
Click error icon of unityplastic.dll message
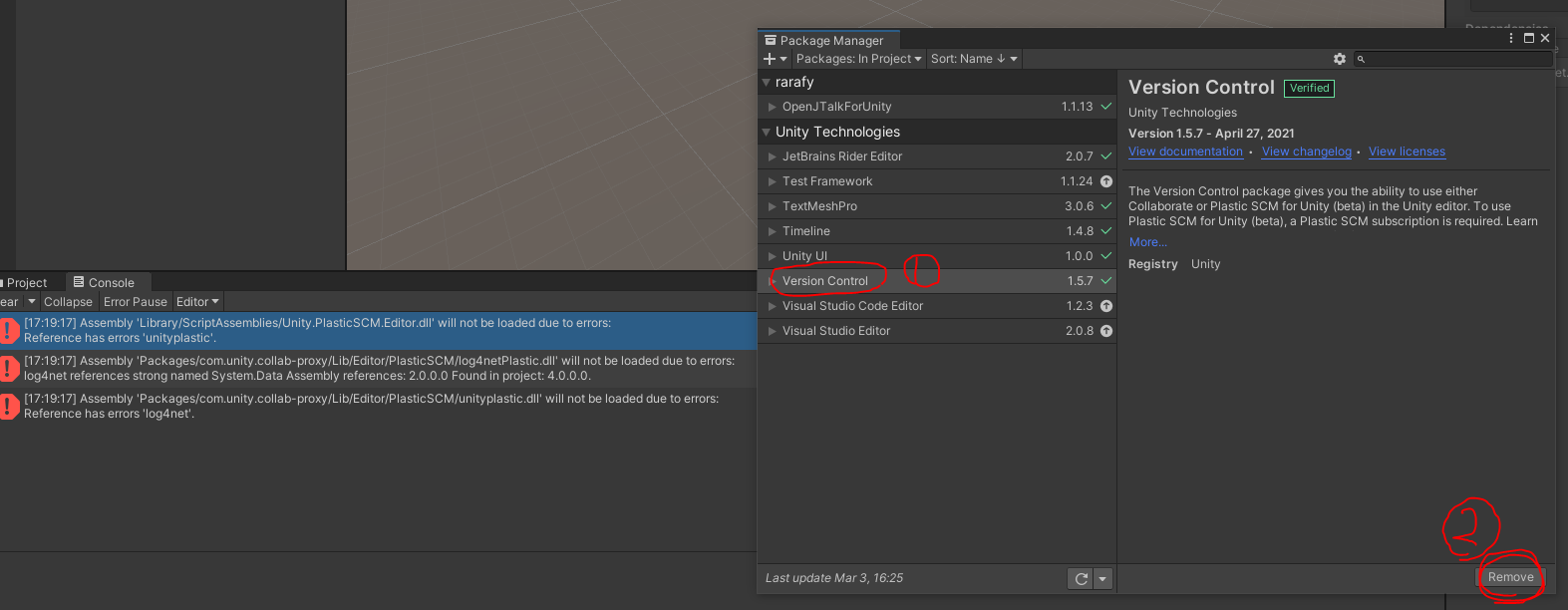[x=8, y=406]
